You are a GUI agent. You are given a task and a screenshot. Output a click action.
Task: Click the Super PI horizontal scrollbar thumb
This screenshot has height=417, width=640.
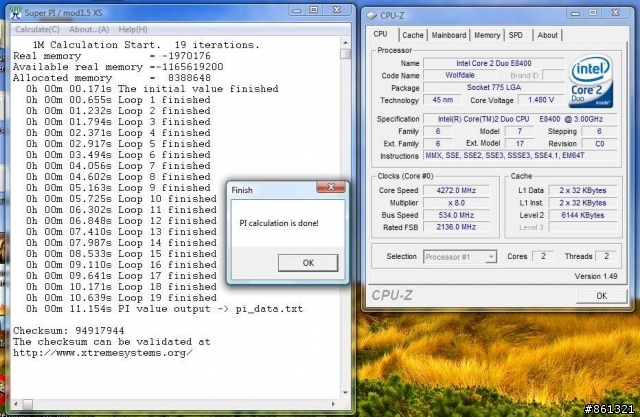(x=27, y=404)
